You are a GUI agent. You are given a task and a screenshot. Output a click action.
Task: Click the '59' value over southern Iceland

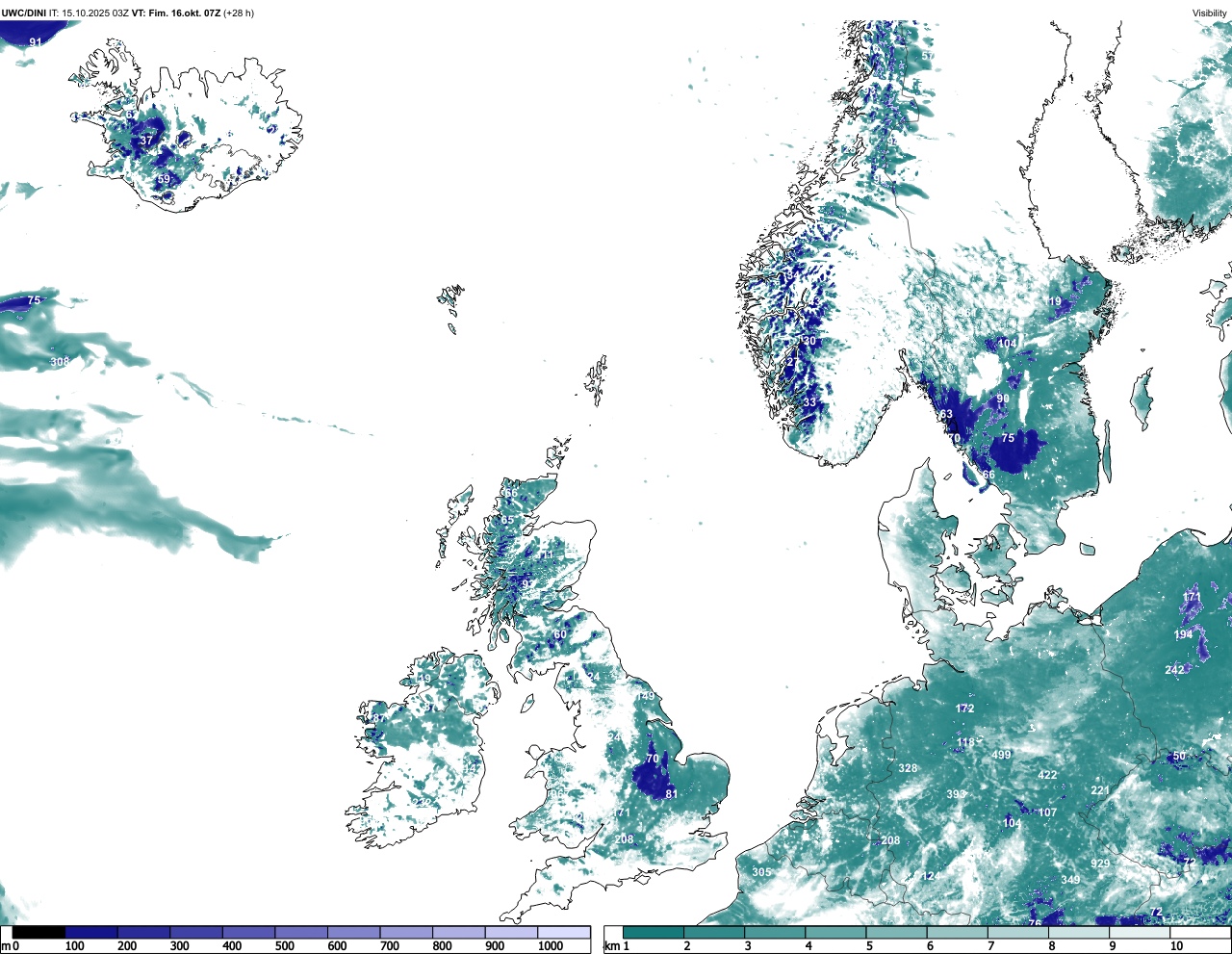coord(164,180)
